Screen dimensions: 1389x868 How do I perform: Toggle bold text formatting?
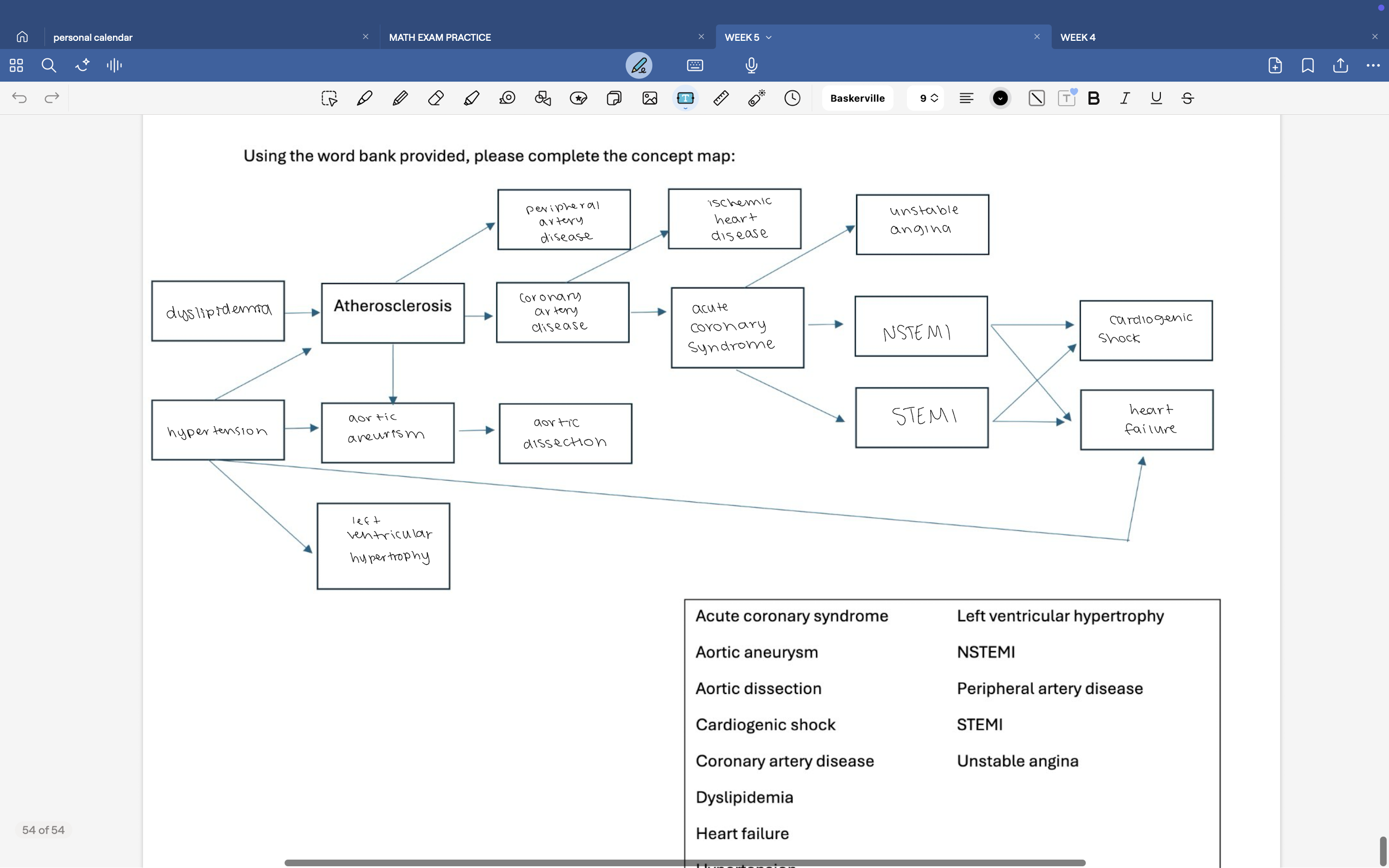point(1093,98)
